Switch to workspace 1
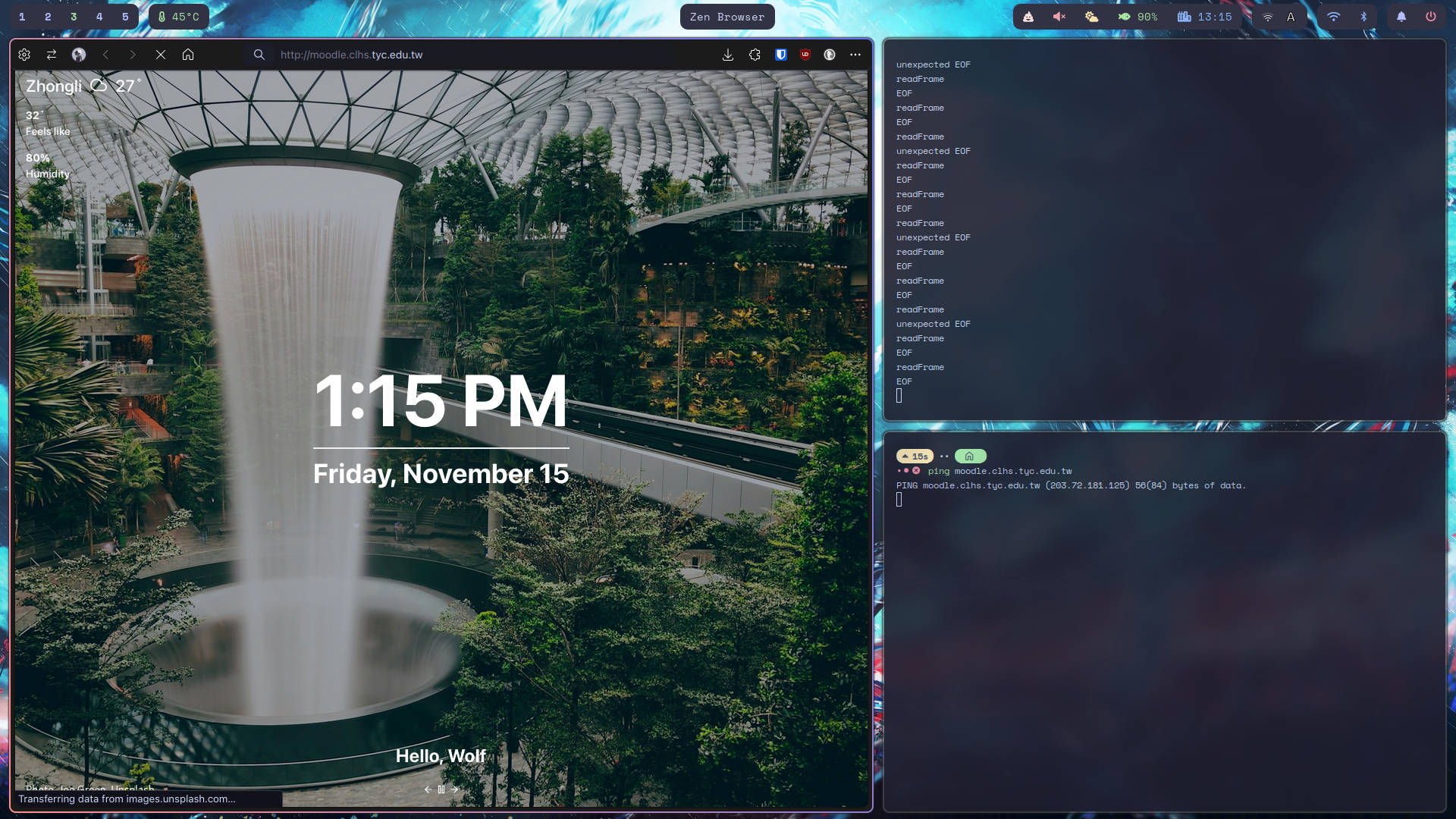The height and width of the screenshot is (819, 1456). click(x=22, y=17)
